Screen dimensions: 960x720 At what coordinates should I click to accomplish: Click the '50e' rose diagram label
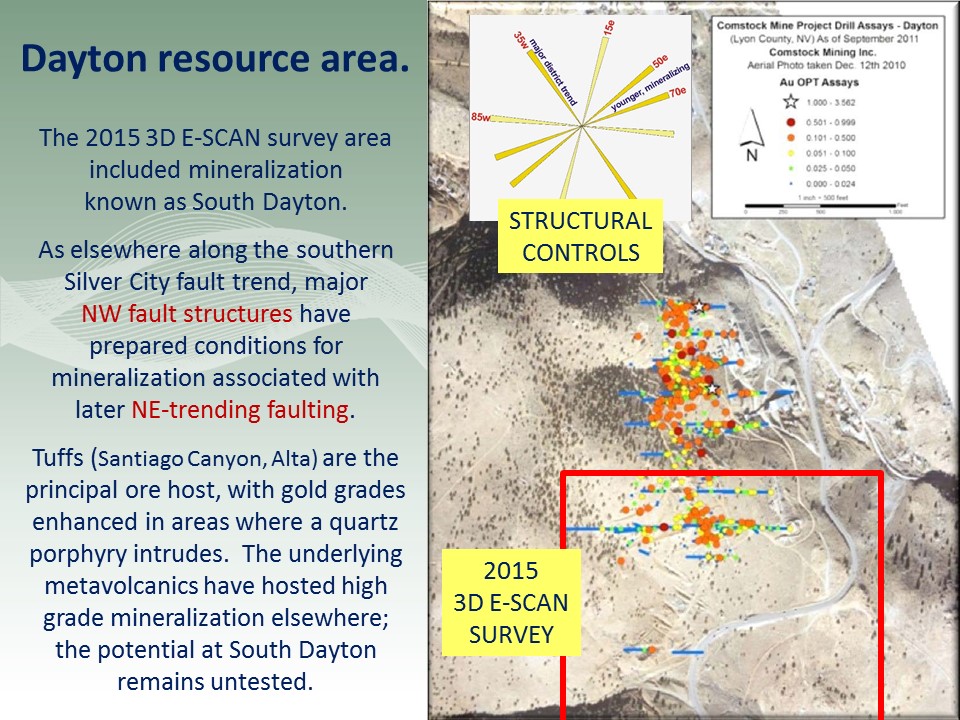pyautogui.click(x=660, y=62)
